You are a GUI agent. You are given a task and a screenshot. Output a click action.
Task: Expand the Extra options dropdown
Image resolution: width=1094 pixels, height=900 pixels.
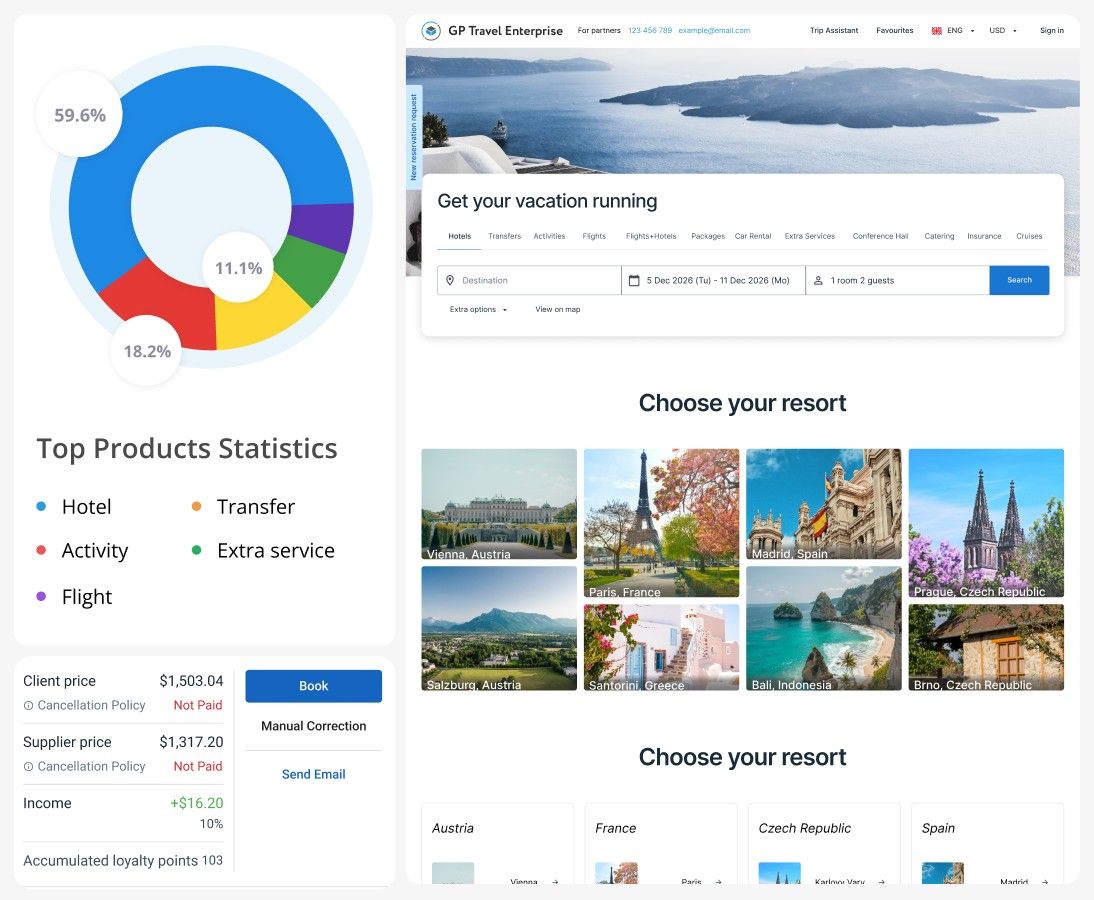pyautogui.click(x=478, y=309)
